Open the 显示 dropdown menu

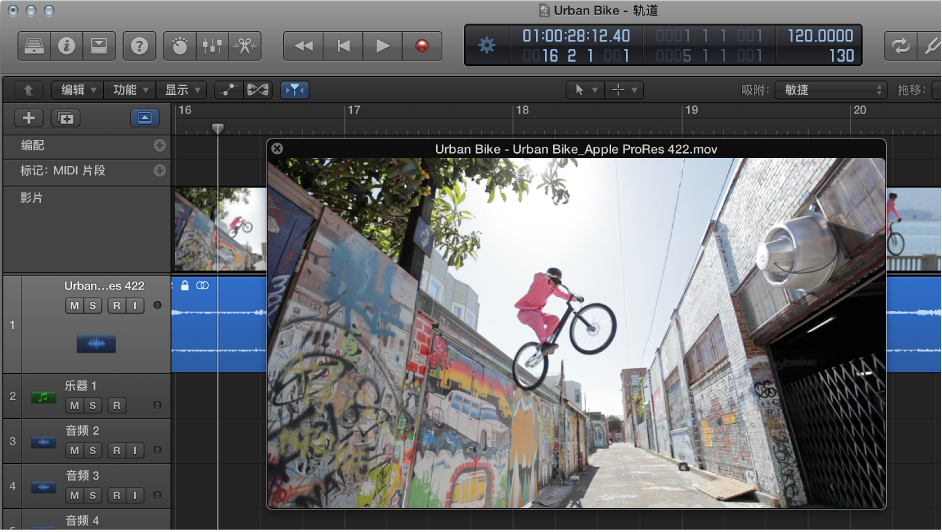click(182, 90)
